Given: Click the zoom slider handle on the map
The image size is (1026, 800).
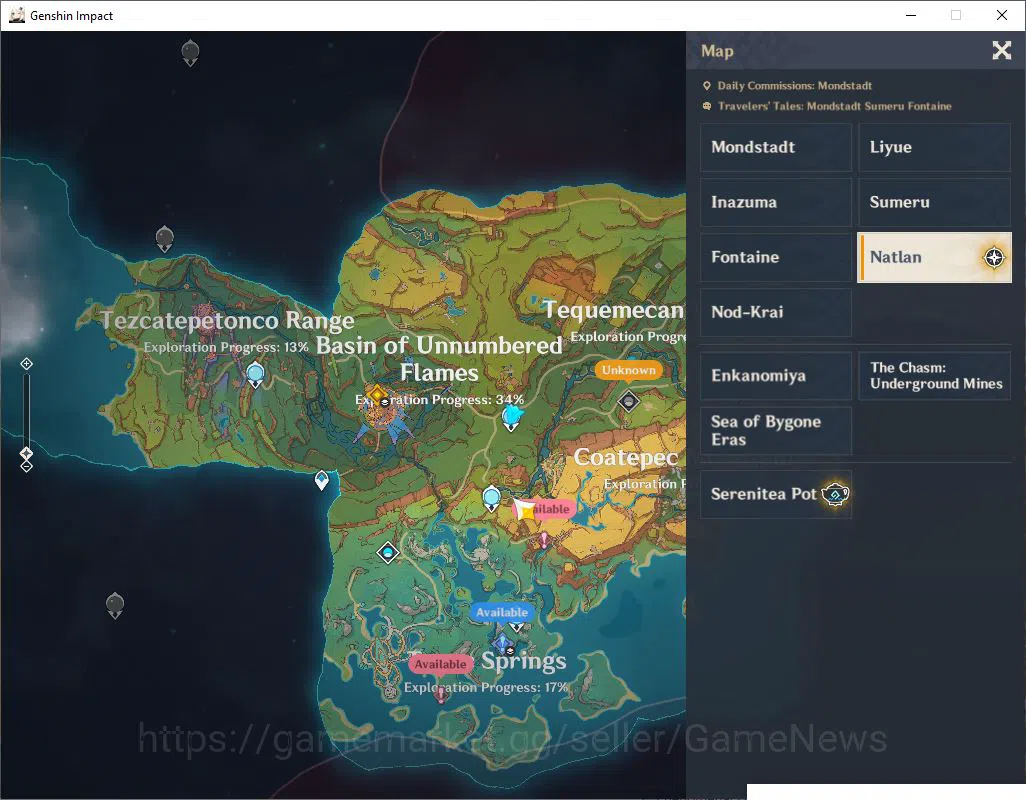Looking at the screenshot, I should click(26, 453).
